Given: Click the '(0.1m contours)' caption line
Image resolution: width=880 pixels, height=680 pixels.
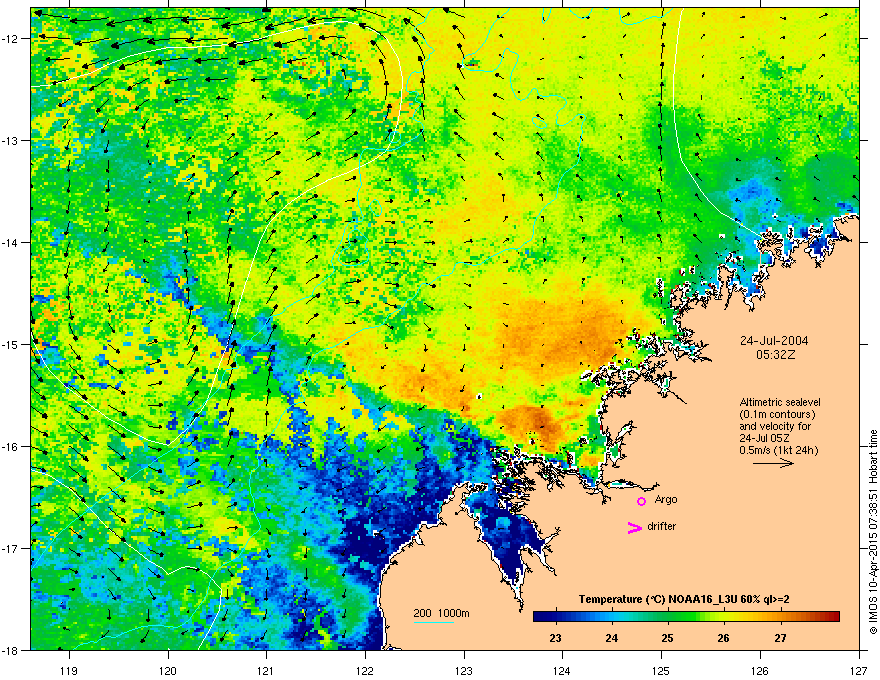Looking at the screenshot, I should pos(777,415).
